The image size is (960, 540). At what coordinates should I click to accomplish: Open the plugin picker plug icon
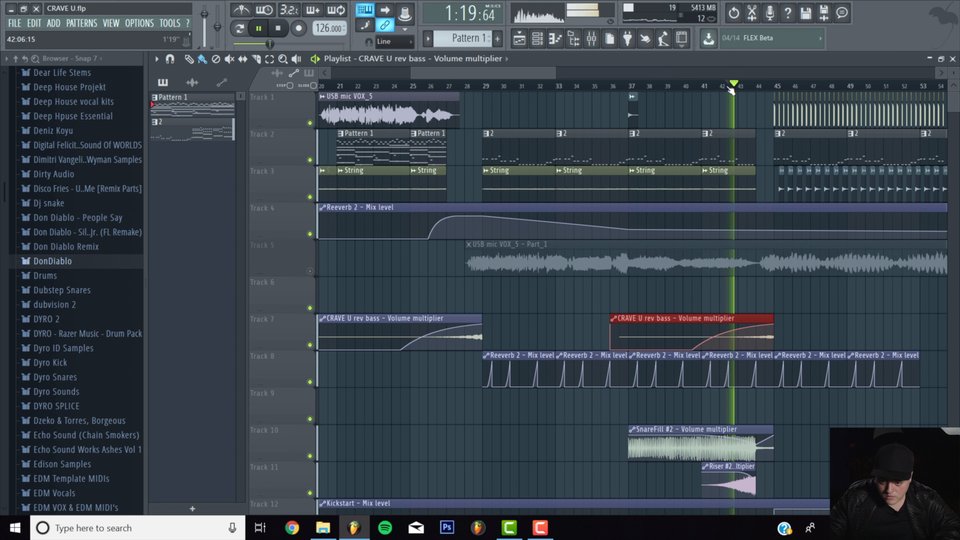(x=628, y=39)
